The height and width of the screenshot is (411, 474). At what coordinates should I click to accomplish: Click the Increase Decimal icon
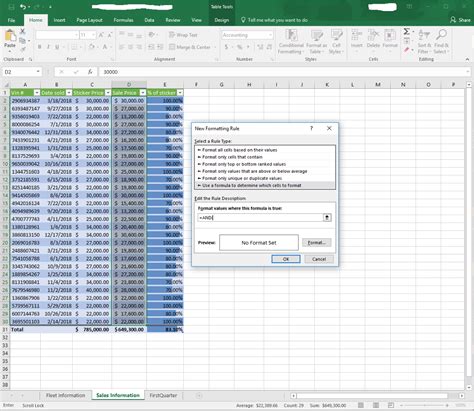click(x=260, y=47)
